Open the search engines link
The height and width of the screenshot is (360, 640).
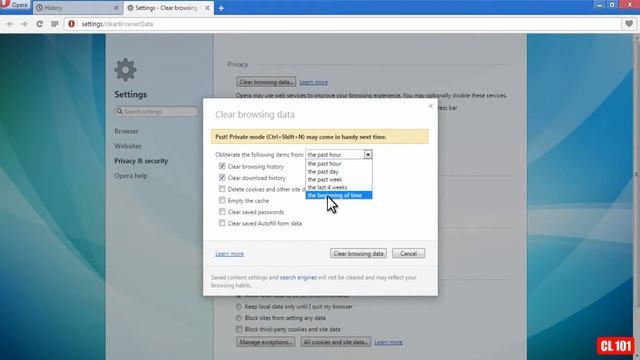click(x=298, y=278)
